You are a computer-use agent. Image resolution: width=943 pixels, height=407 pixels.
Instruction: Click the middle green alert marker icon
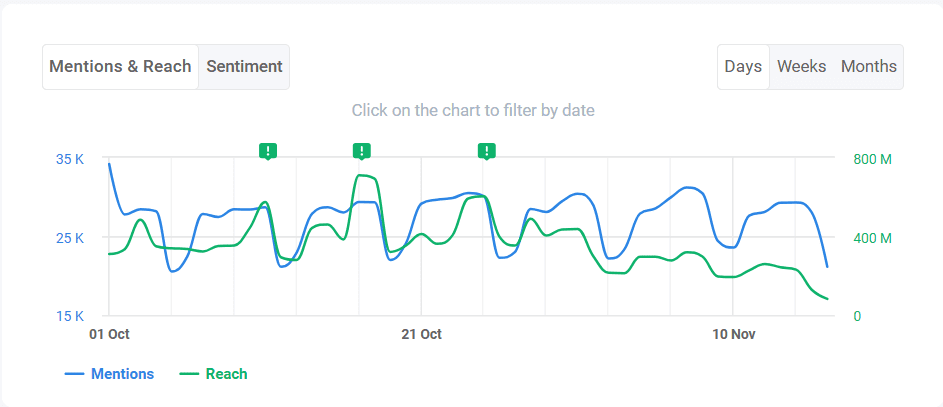tap(361, 151)
